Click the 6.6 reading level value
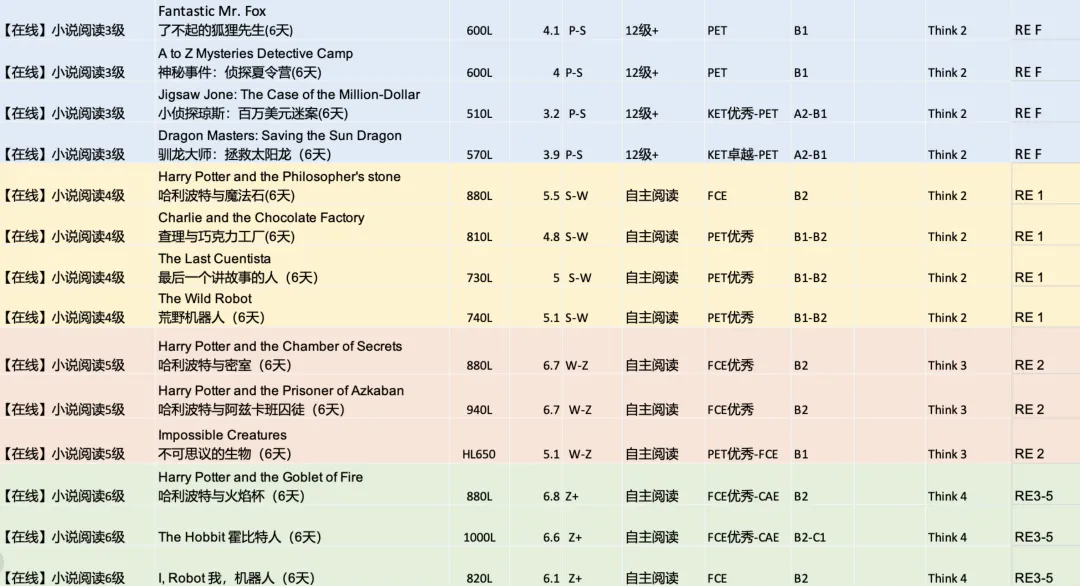 pyautogui.click(x=551, y=537)
